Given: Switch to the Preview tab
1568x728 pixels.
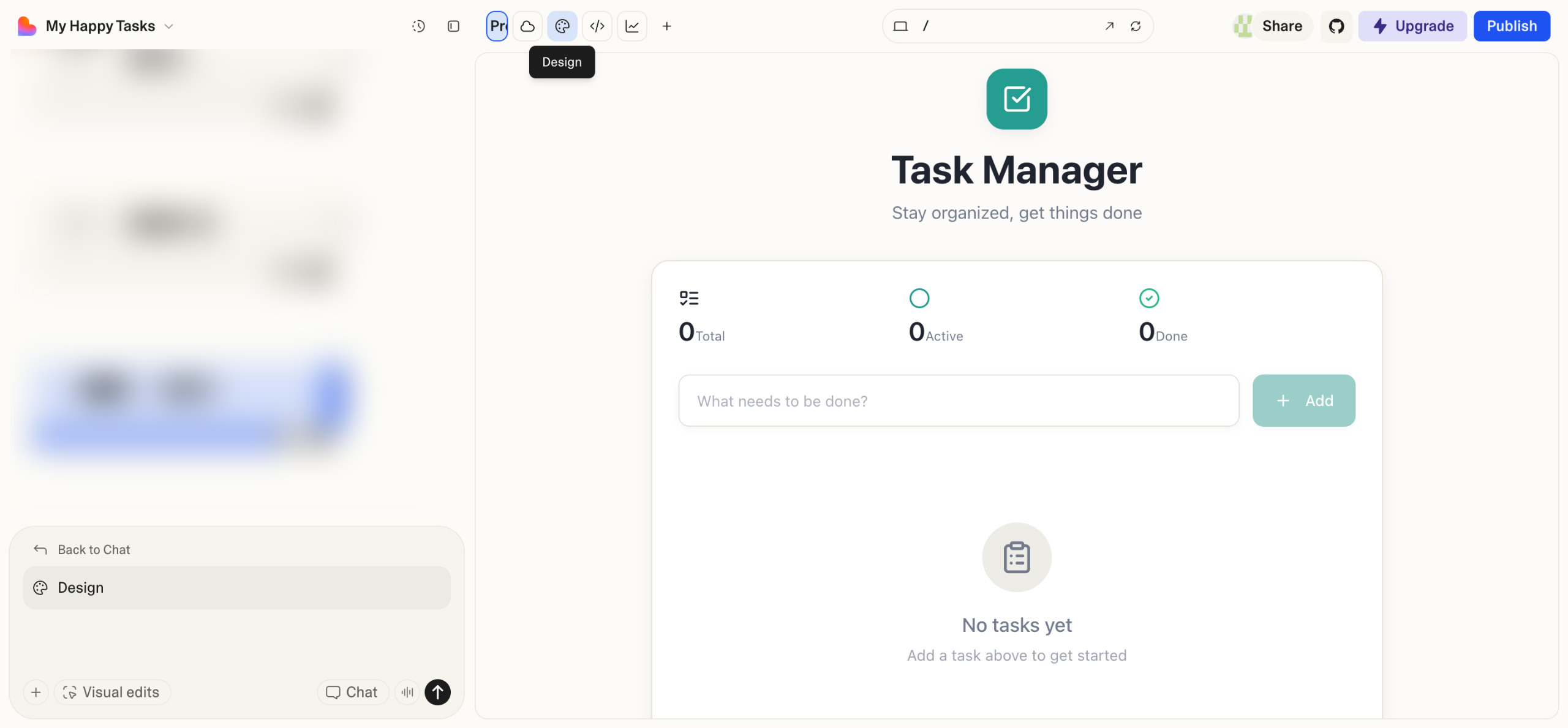Looking at the screenshot, I should pyautogui.click(x=497, y=26).
